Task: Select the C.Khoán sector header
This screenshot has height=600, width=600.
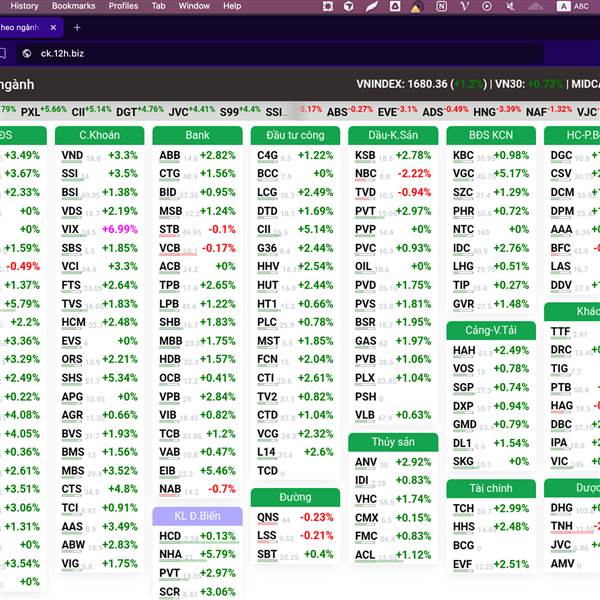Action: click(x=99, y=135)
